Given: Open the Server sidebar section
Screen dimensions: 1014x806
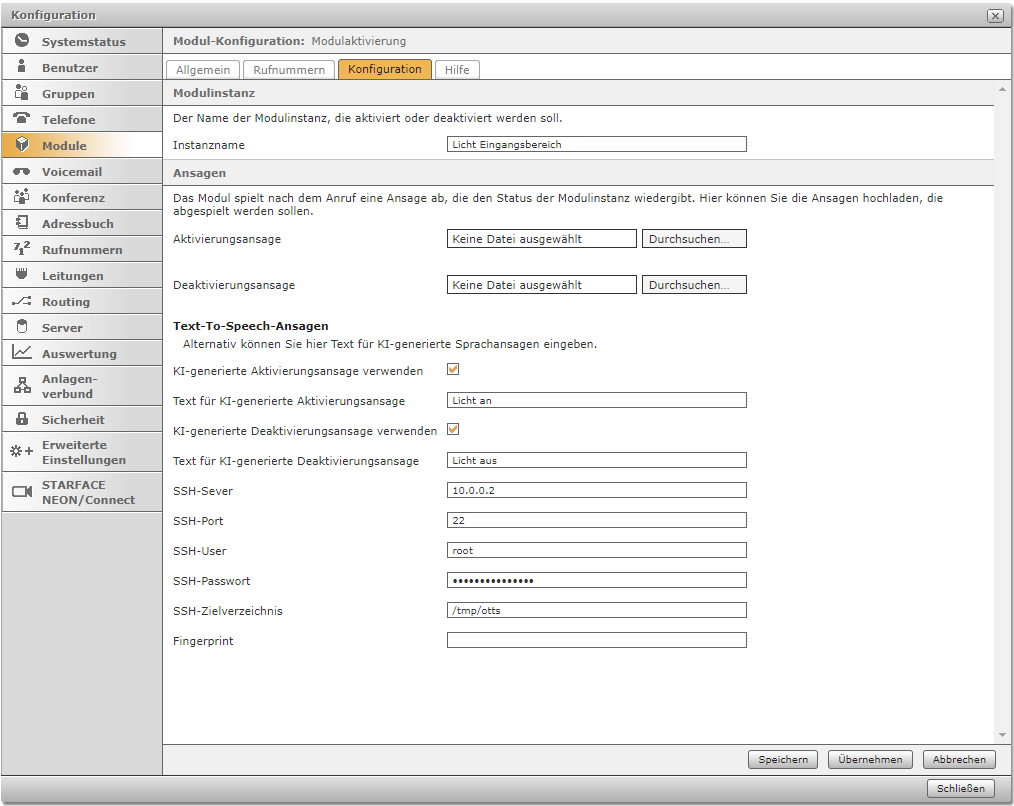Looking at the screenshot, I should point(81,327).
